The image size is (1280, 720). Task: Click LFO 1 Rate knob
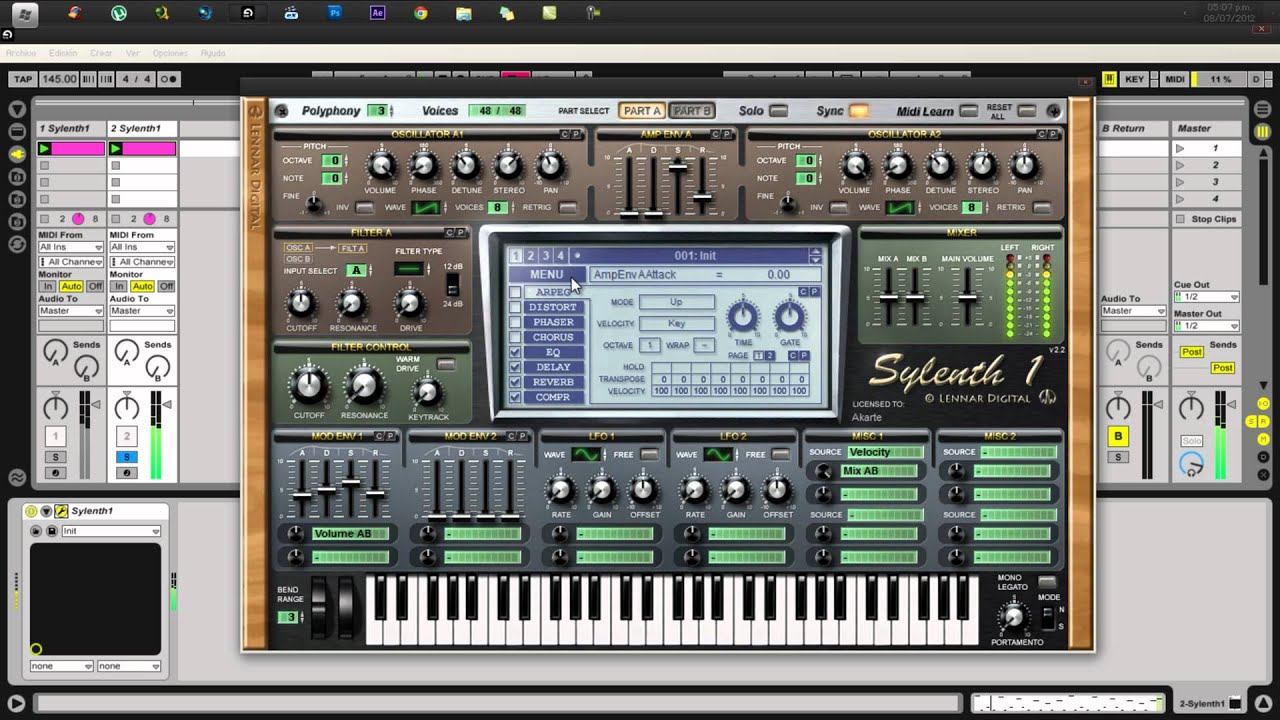pos(561,489)
